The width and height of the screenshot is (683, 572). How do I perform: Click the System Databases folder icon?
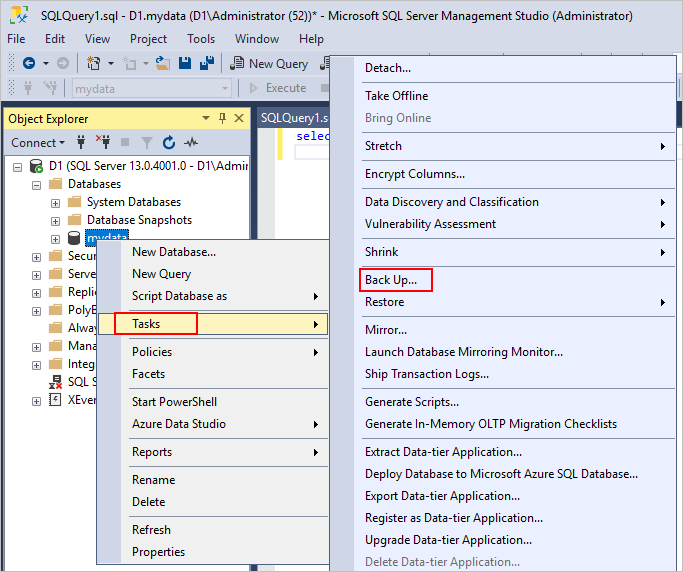(74, 202)
